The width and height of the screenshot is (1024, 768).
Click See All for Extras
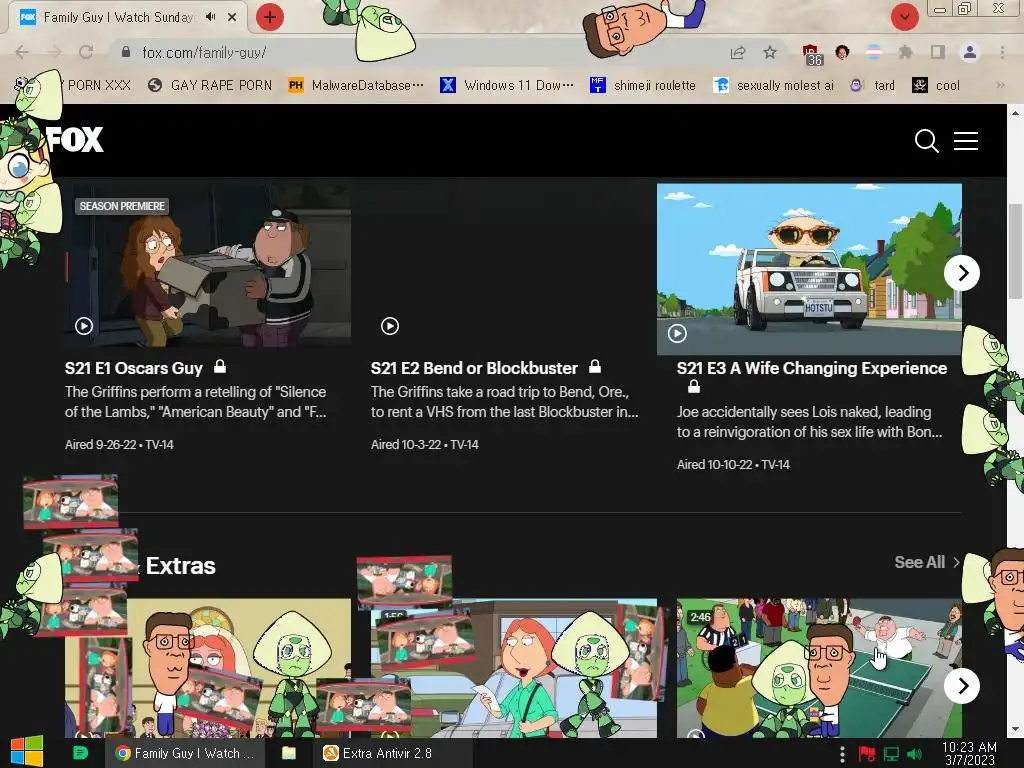click(920, 562)
